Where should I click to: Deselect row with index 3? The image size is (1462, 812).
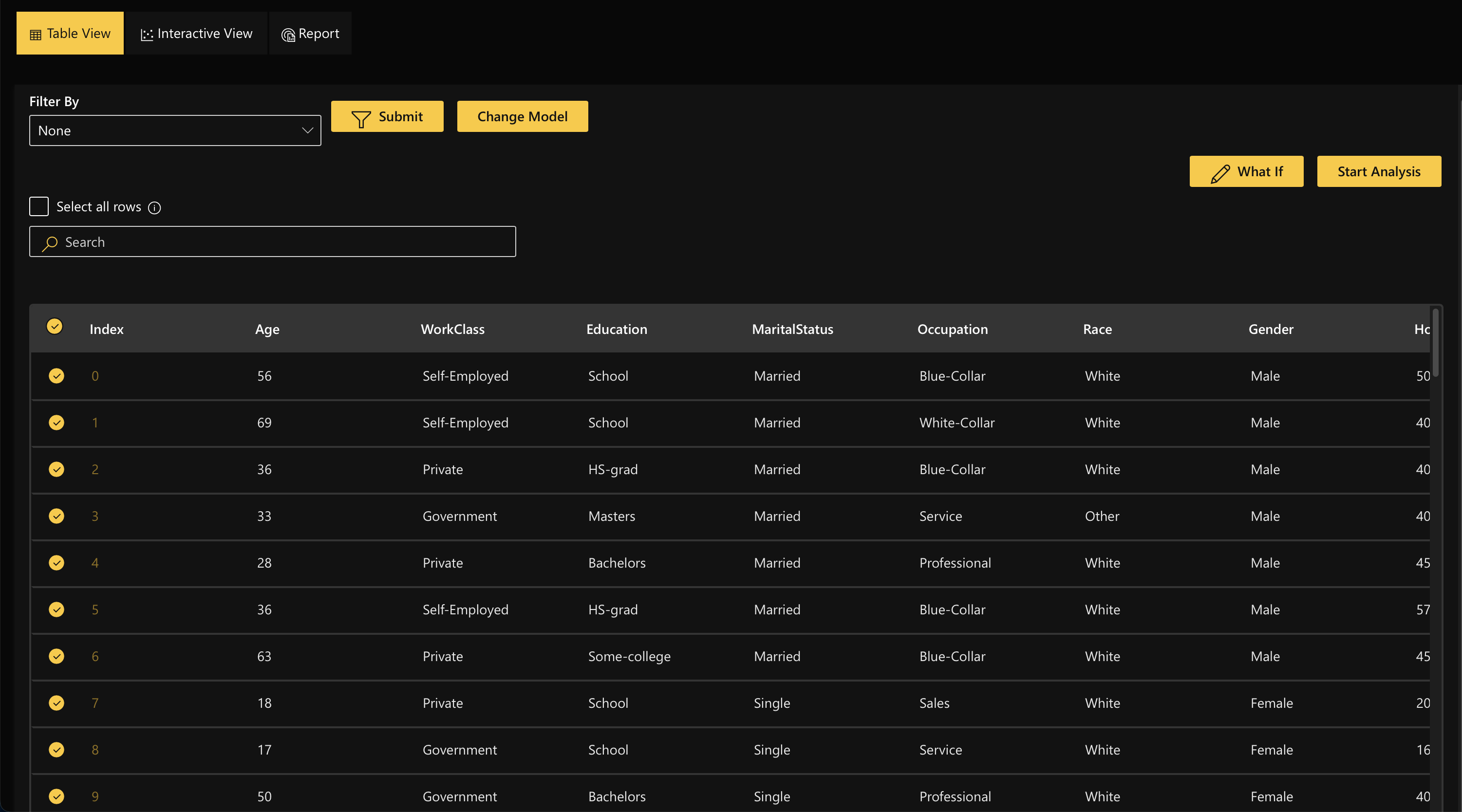coord(56,516)
